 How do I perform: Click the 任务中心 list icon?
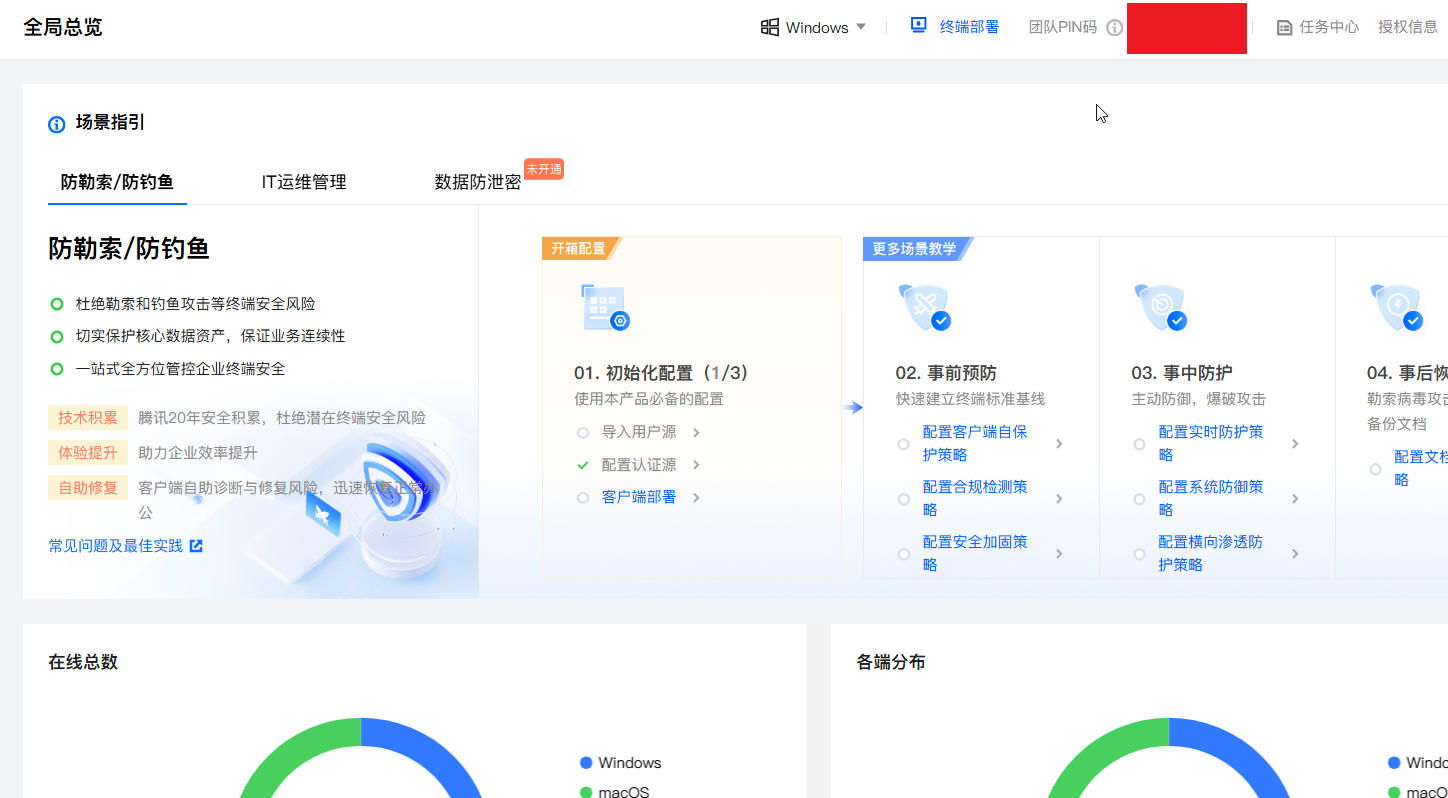click(1285, 28)
